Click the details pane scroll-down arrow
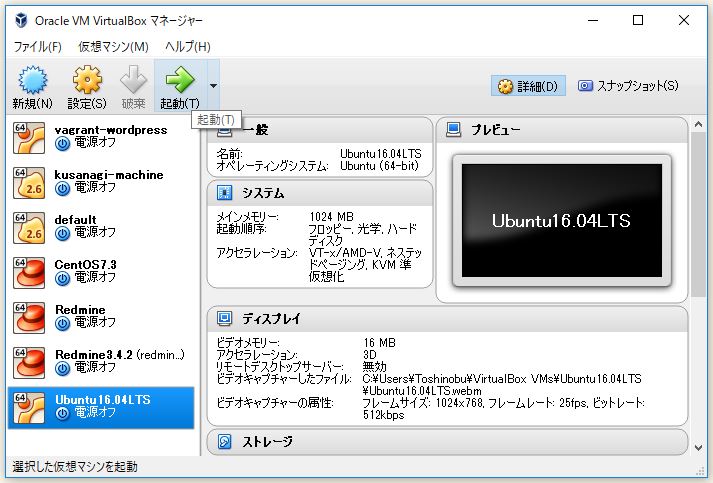Screen dimensions: 713x483 698,448
